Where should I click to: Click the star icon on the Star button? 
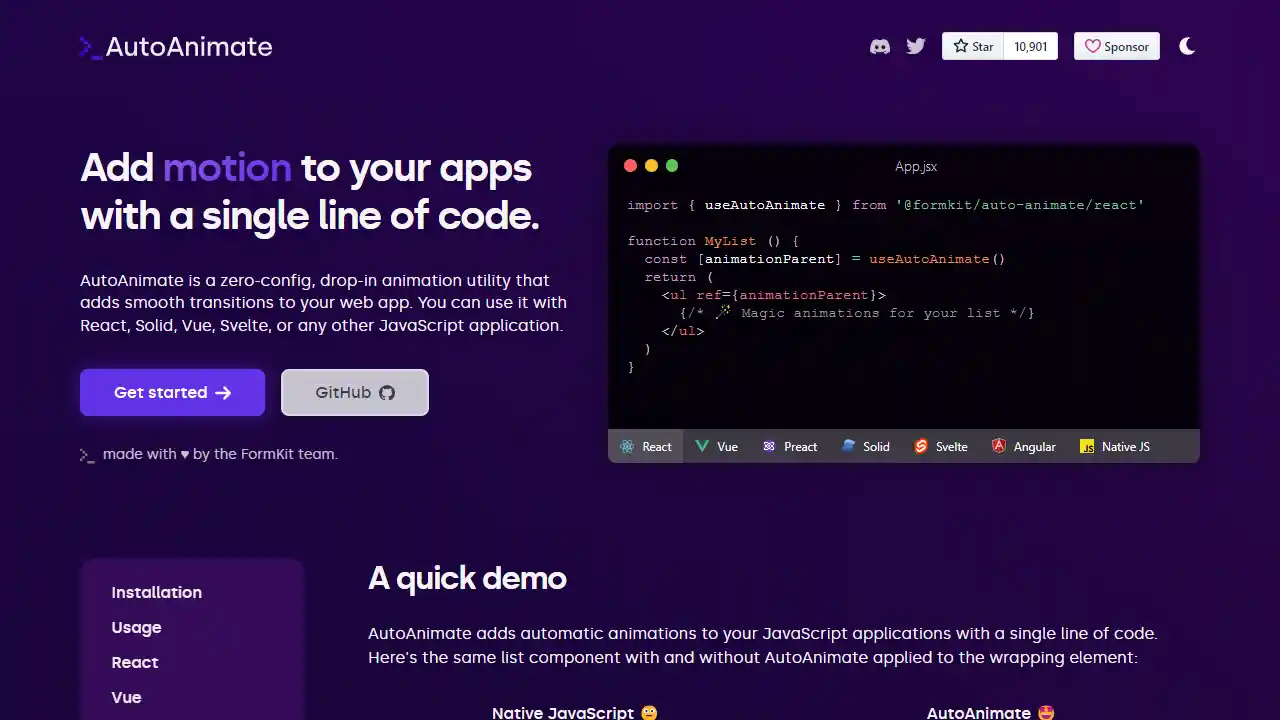point(959,46)
